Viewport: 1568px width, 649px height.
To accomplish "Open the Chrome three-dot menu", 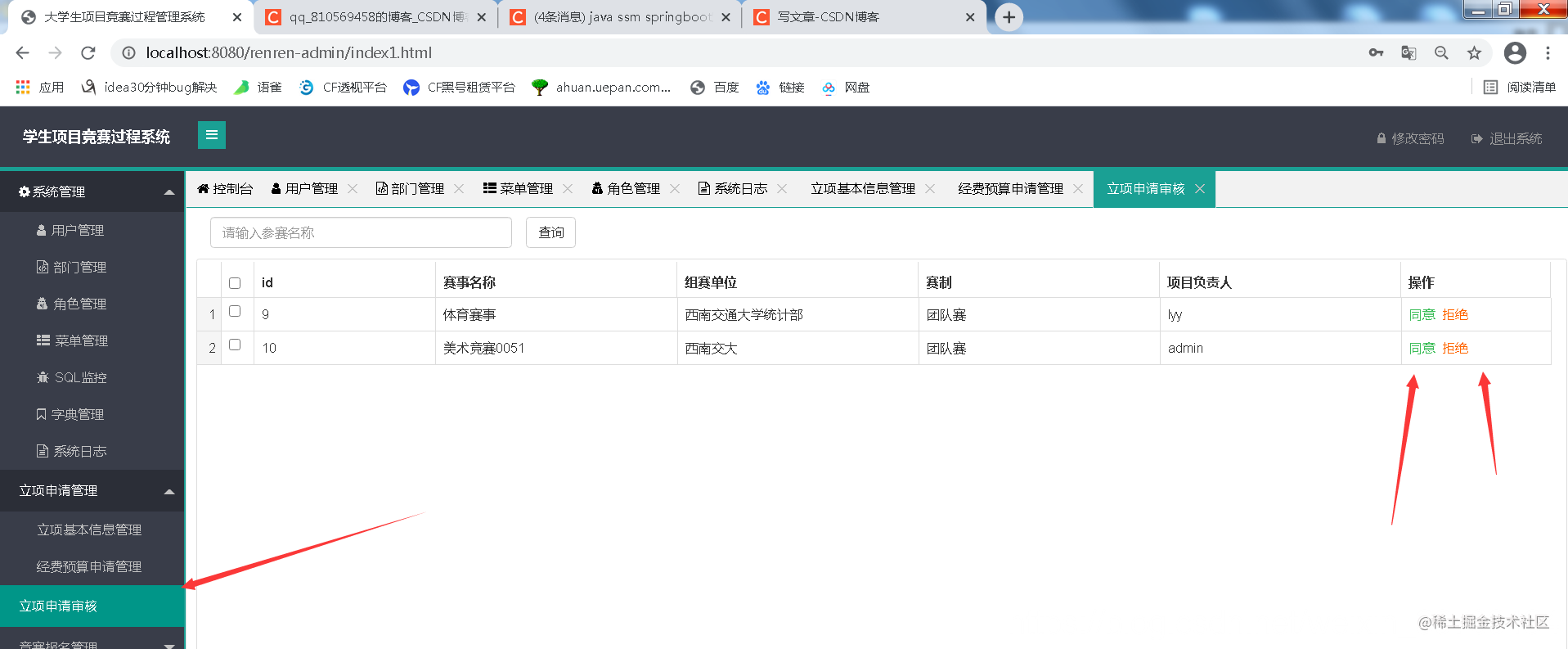I will 1548,52.
